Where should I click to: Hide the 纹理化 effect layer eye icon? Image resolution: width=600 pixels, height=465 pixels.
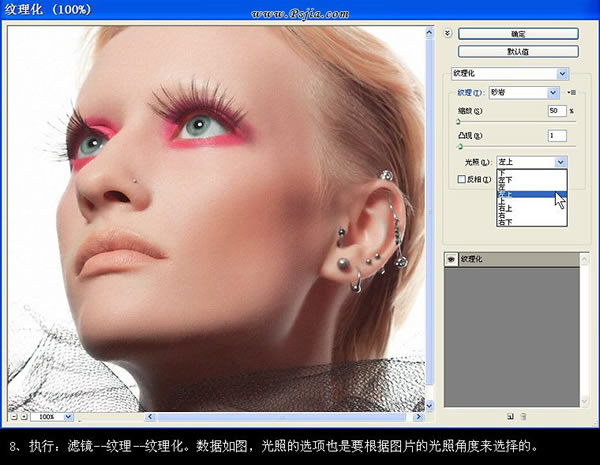click(451, 259)
